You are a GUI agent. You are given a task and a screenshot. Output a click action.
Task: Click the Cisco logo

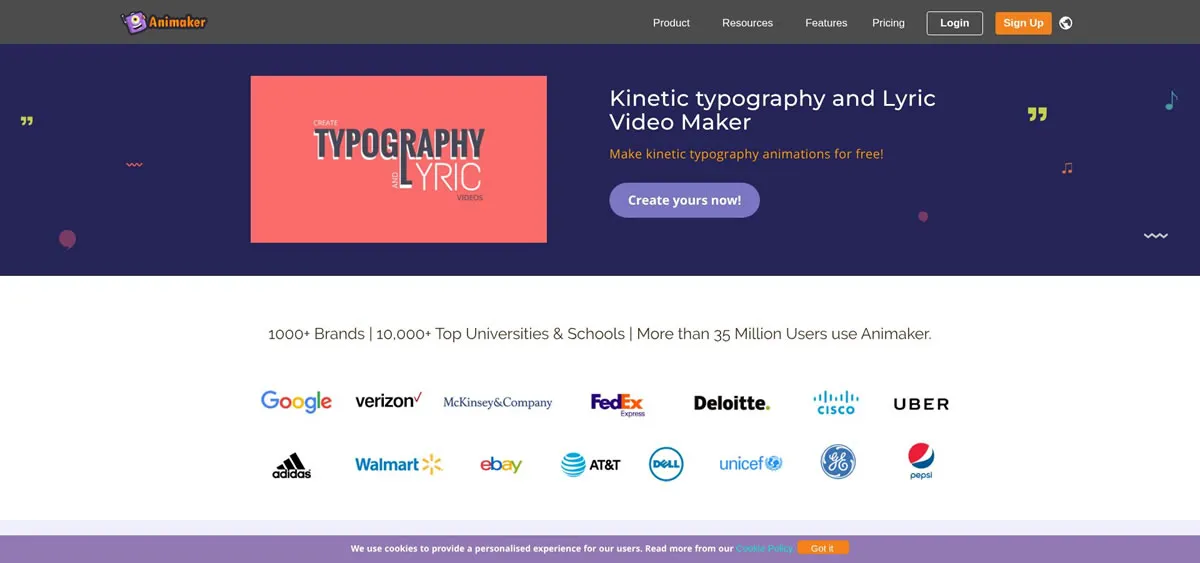836,402
